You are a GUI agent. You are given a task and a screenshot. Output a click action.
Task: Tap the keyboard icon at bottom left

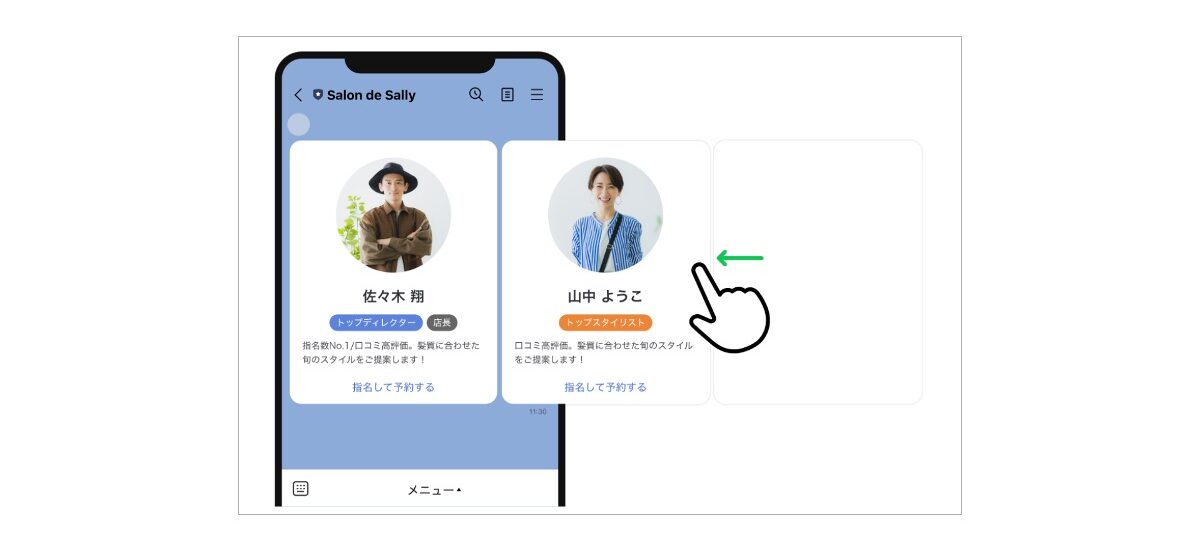301,488
